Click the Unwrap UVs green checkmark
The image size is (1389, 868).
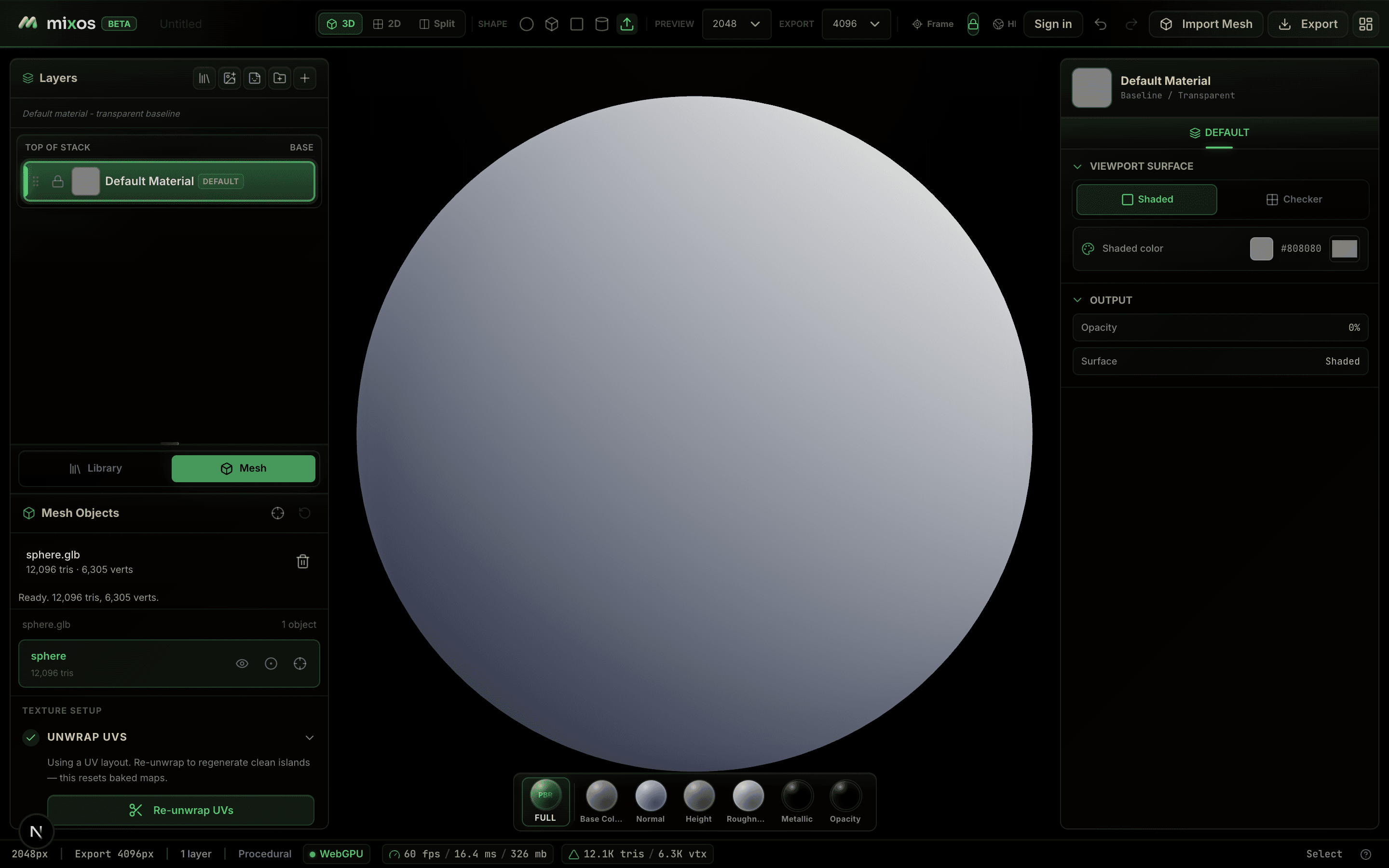tap(31, 737)
